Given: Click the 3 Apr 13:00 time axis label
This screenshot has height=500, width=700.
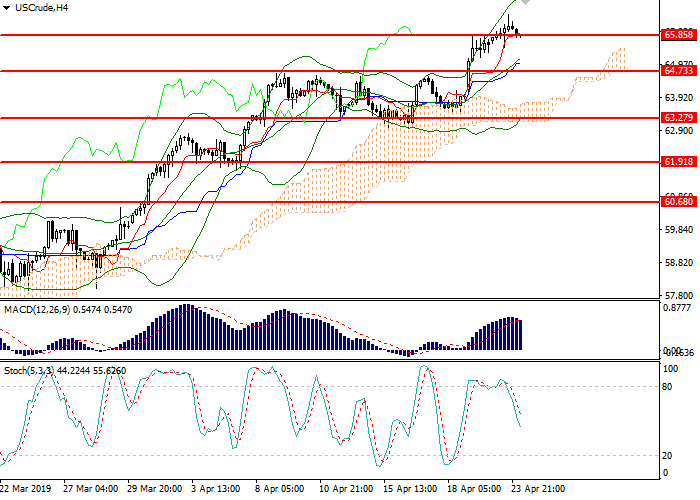Looking at the screenshot, I should click(x=215, y=489).
